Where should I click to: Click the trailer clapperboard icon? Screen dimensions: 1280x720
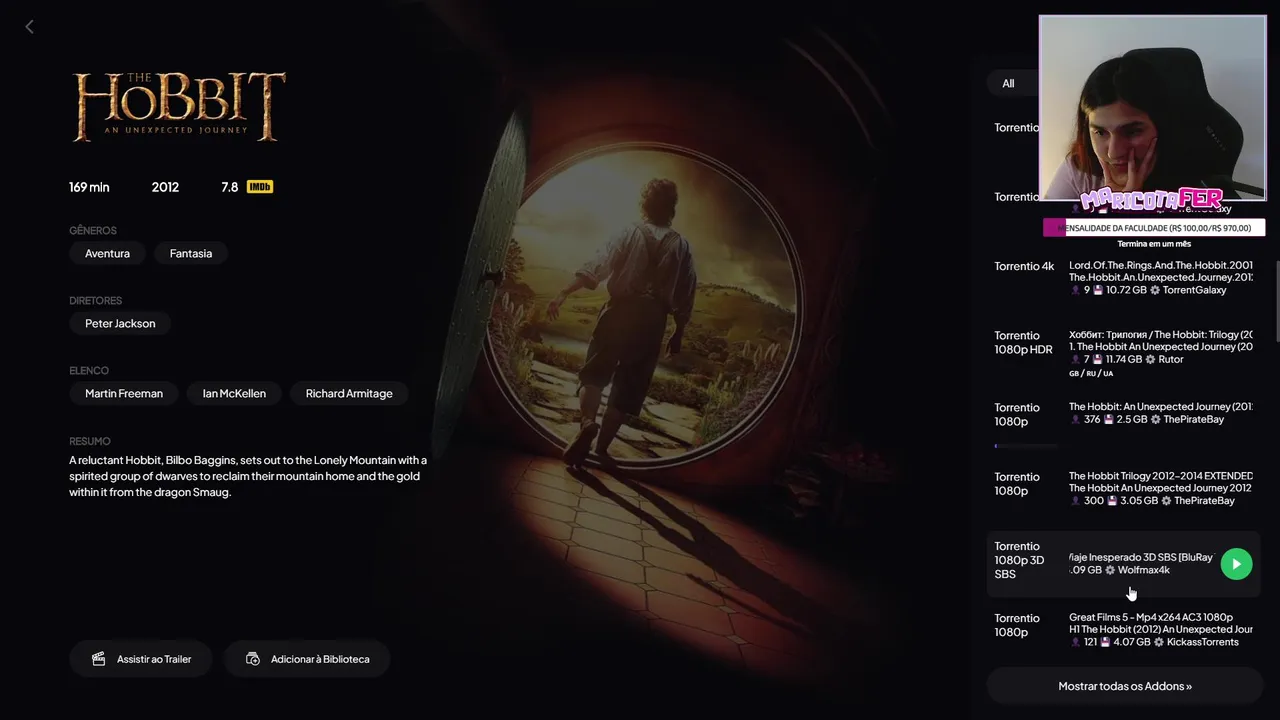98,659
